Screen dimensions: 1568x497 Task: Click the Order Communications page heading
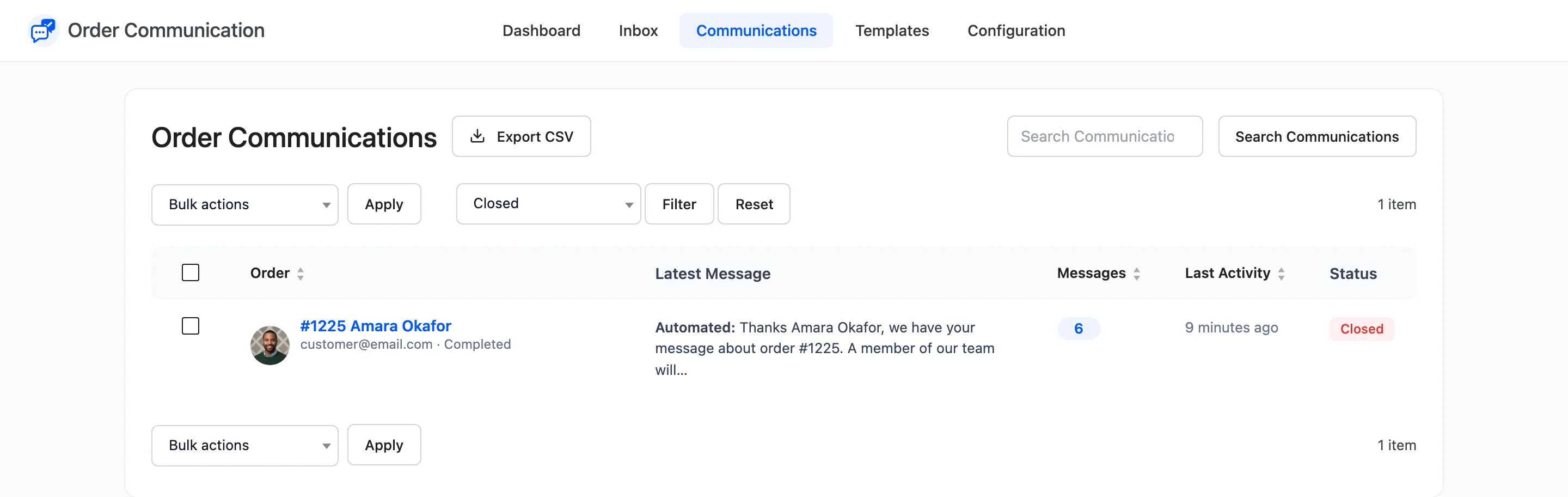(x=294, y=138)
